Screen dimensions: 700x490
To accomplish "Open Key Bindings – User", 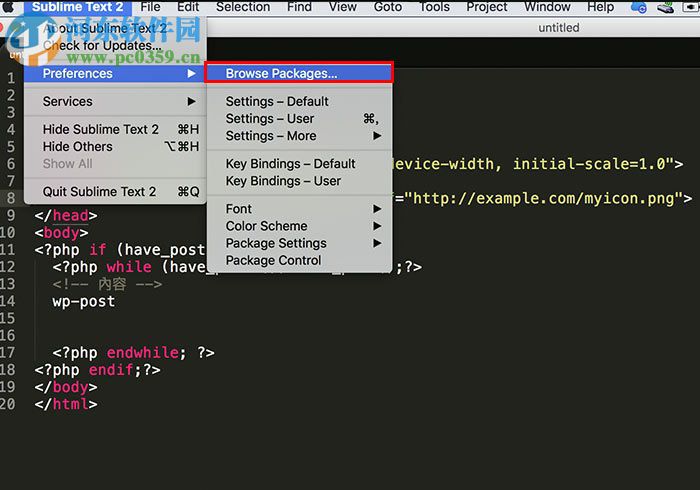I will [x=299, y=181].
